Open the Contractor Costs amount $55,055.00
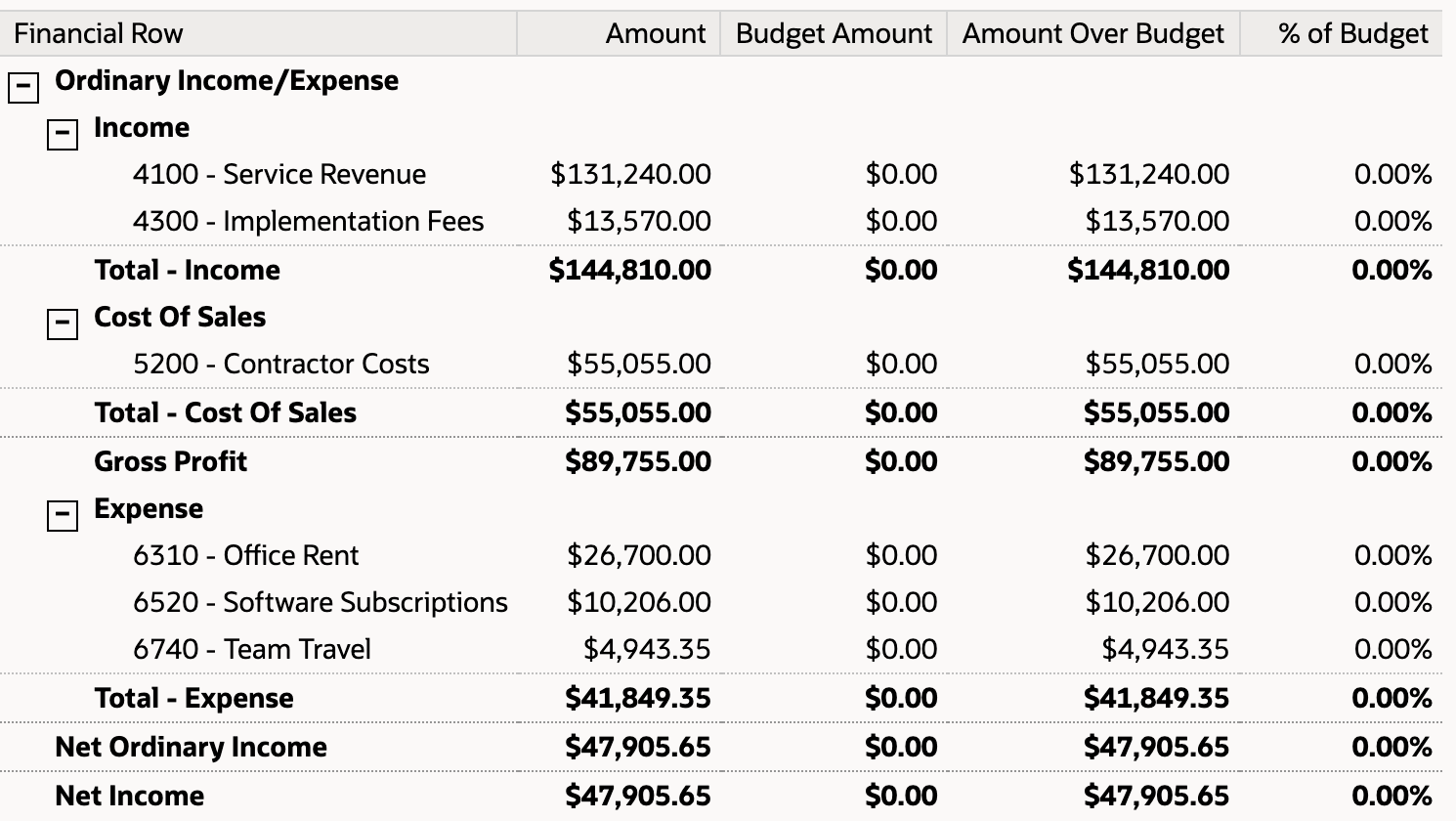The height and width of the screenshot is (821, 1456). 639,364
